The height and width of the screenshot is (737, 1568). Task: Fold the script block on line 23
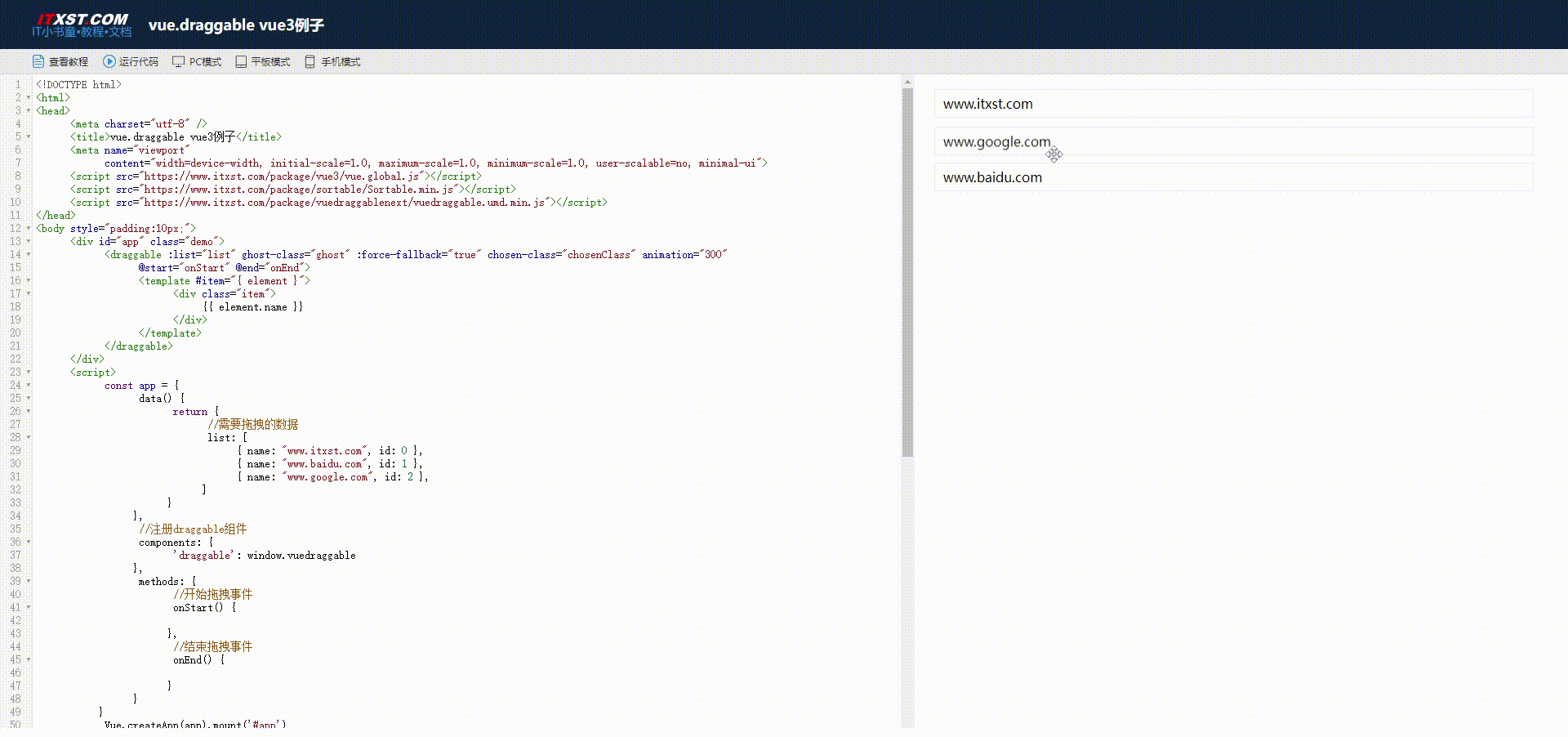click(29, 372)
